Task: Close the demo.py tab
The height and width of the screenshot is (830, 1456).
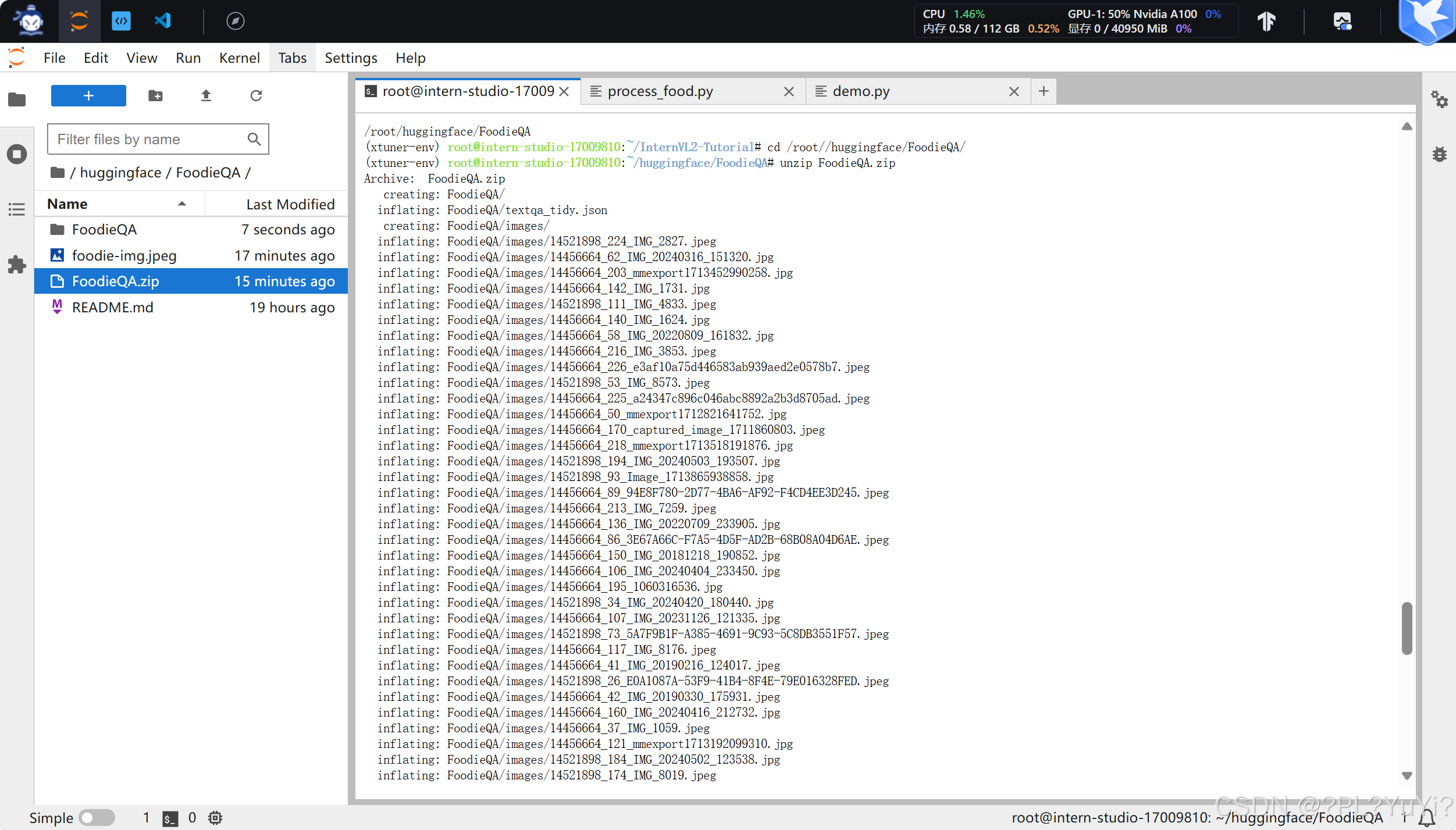Action: coord(1014,91)
